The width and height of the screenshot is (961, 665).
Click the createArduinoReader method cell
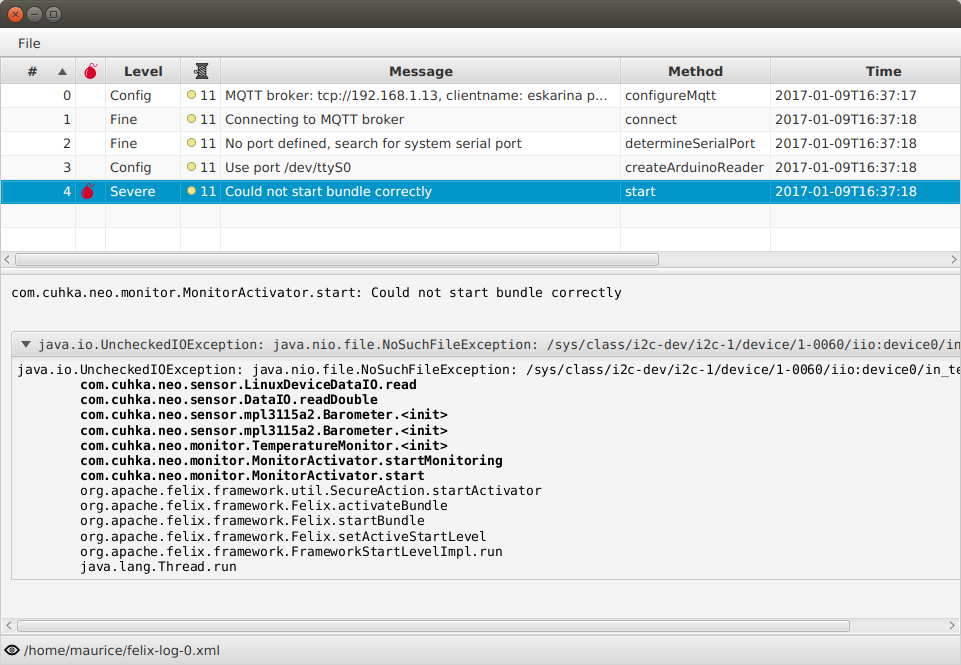point(695,167)
